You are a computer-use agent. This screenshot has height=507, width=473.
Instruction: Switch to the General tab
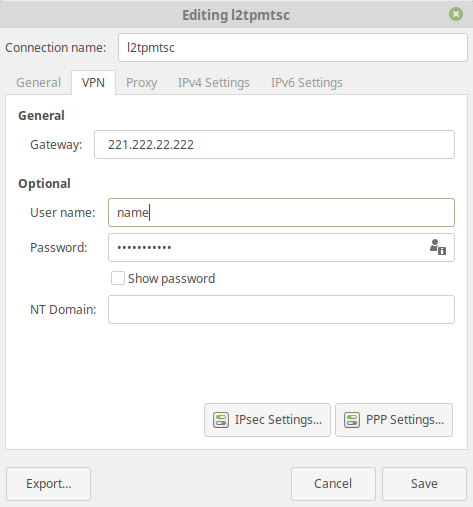38,83
